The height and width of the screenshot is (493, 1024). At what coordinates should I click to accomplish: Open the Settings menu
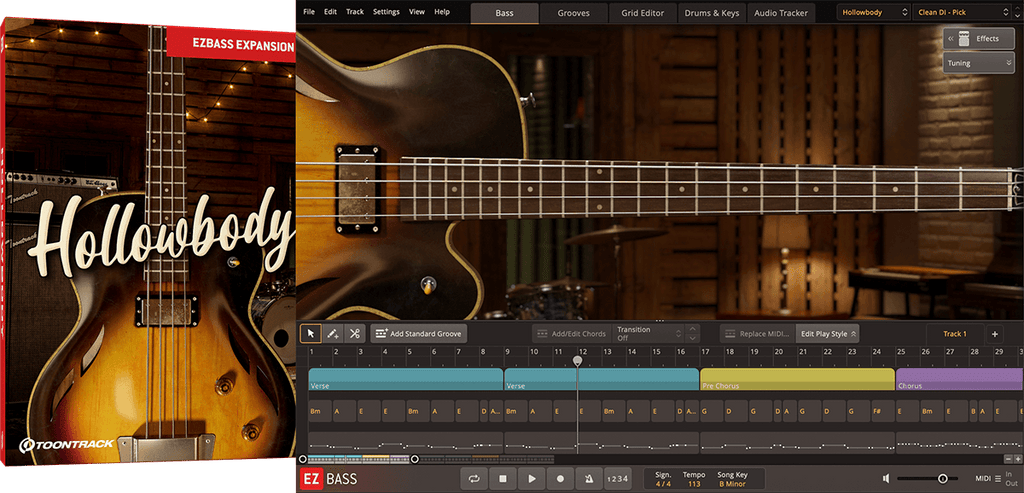(x=386, y=12)
